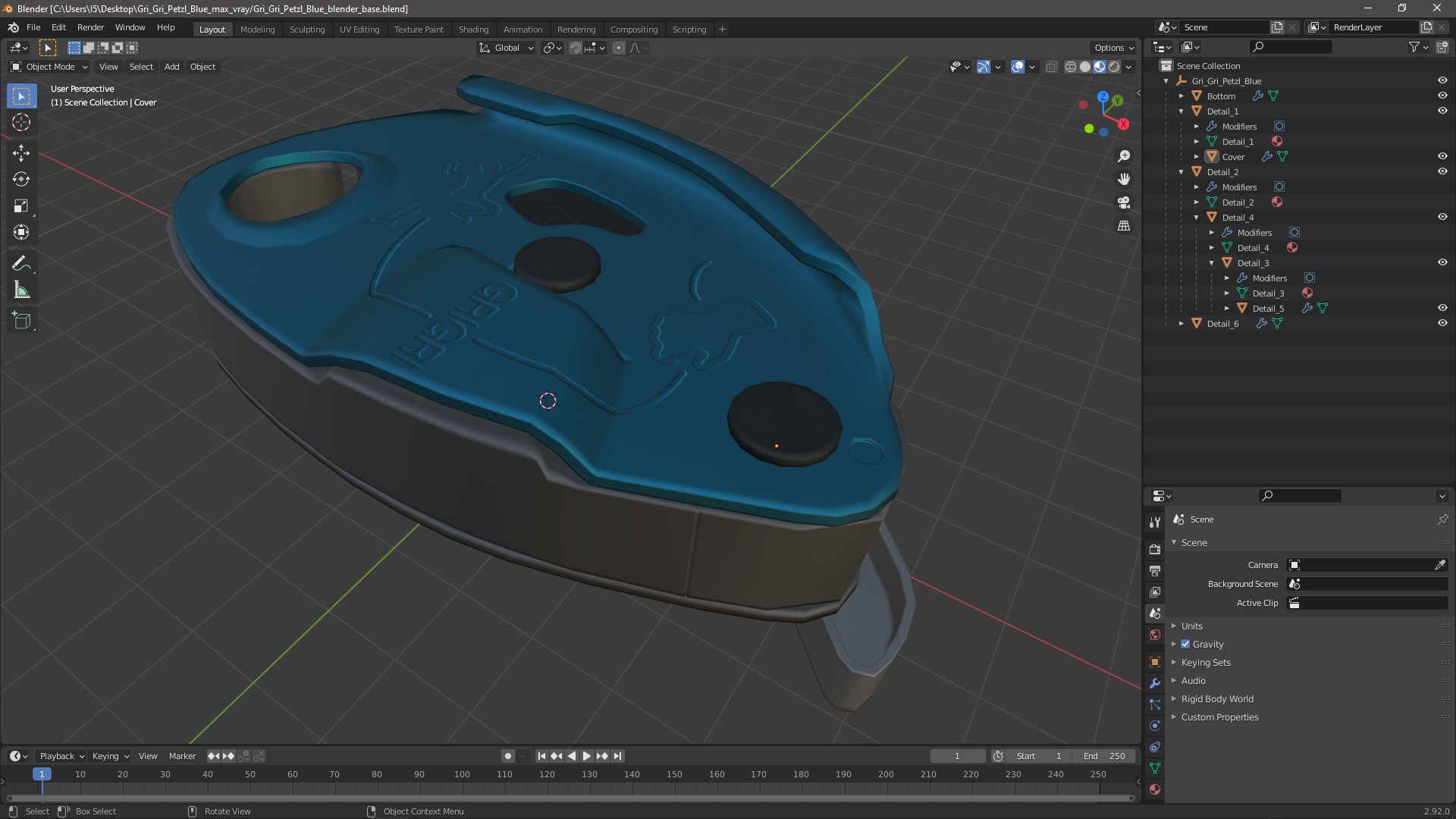
Task: Toggle proportional editing
Action: tap(619, 48)
